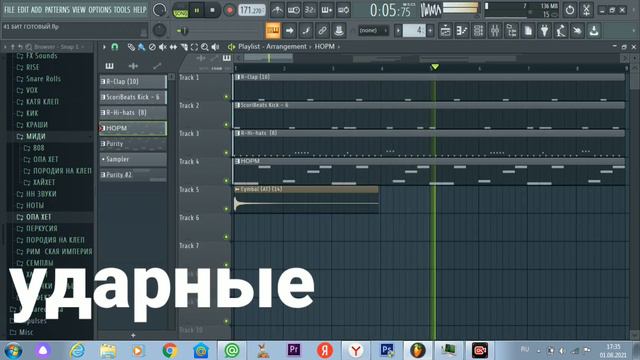
Task: Select the playlist Playback speaker tool
Action: tap(216, 47)
